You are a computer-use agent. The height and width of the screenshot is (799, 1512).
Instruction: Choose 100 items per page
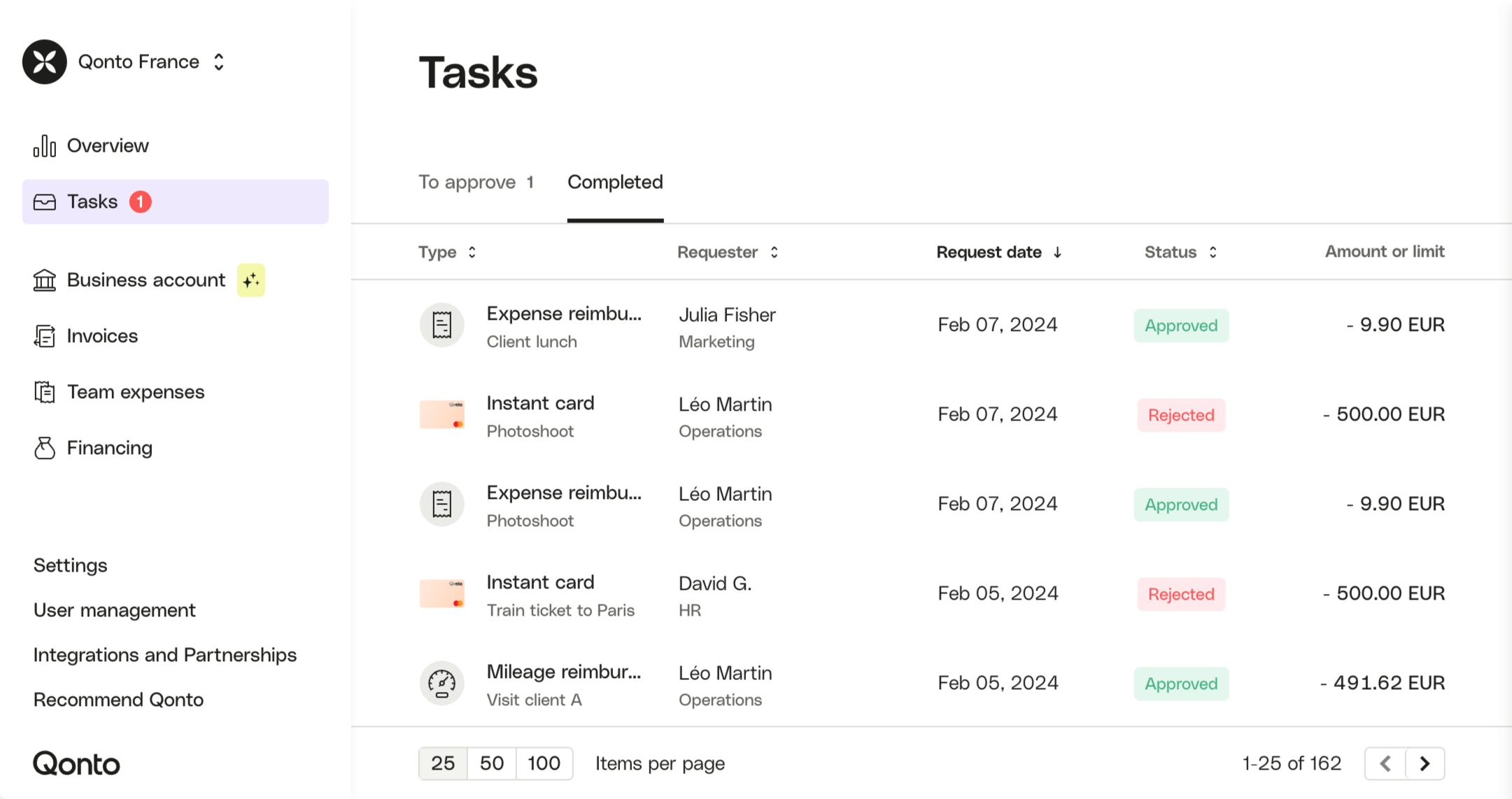pos(544,763)
